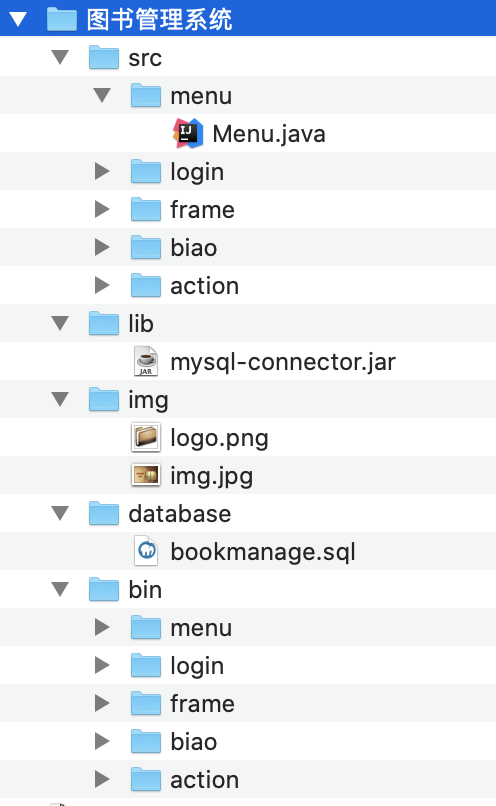Click the logo.png image thumbnail icon

(146, 437)
